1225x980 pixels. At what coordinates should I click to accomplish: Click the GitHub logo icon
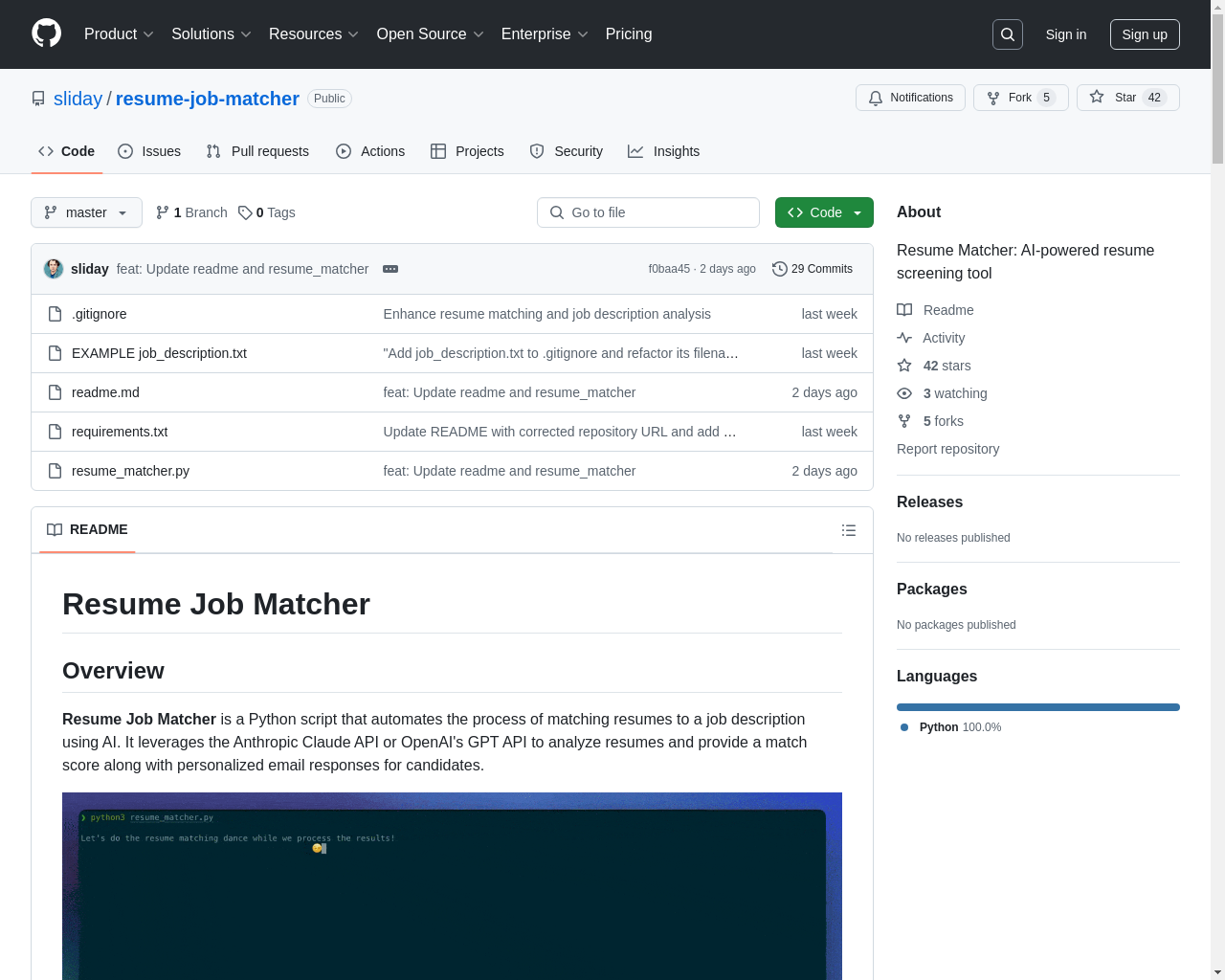click(47, 33)
